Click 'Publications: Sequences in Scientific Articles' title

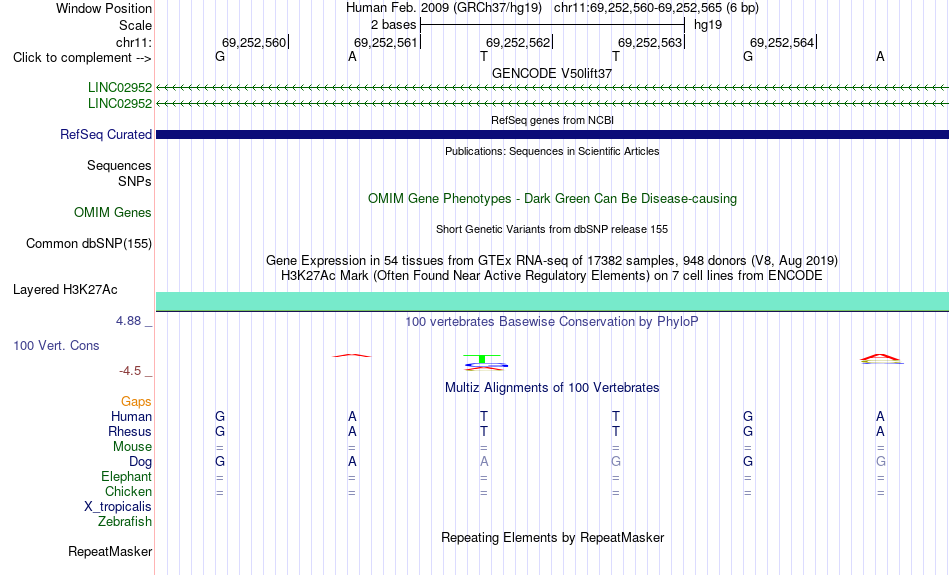point(552,151)
